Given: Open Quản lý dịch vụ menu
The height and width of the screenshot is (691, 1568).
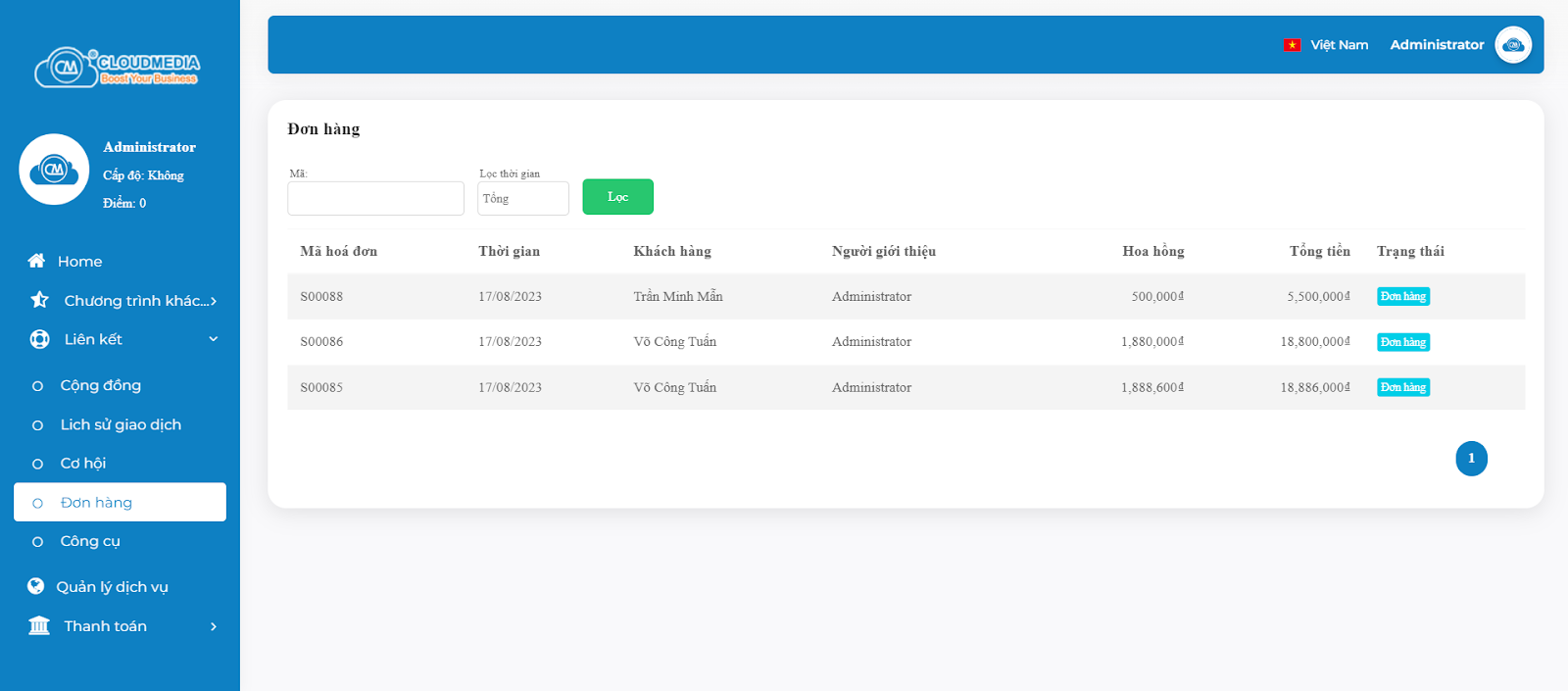Looking at the screenshot, I should (112, 586).
